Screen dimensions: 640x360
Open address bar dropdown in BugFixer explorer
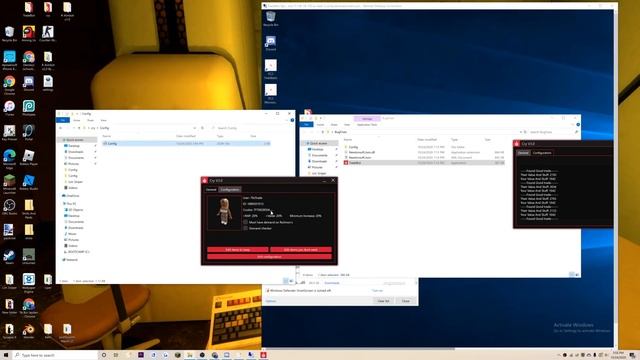[x=520, y=132]
